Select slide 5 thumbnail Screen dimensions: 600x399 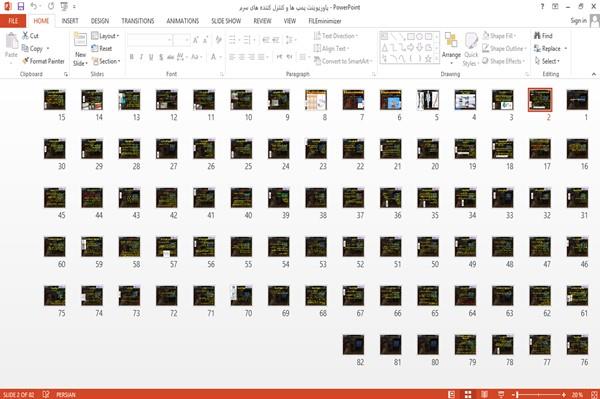click(x=428, y=100)
